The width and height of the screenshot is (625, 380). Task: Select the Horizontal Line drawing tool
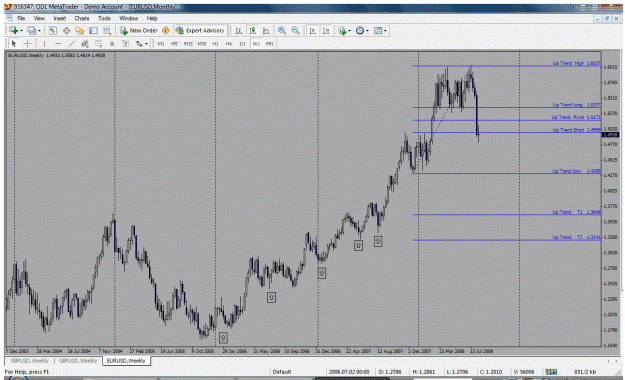coord(58,43)
